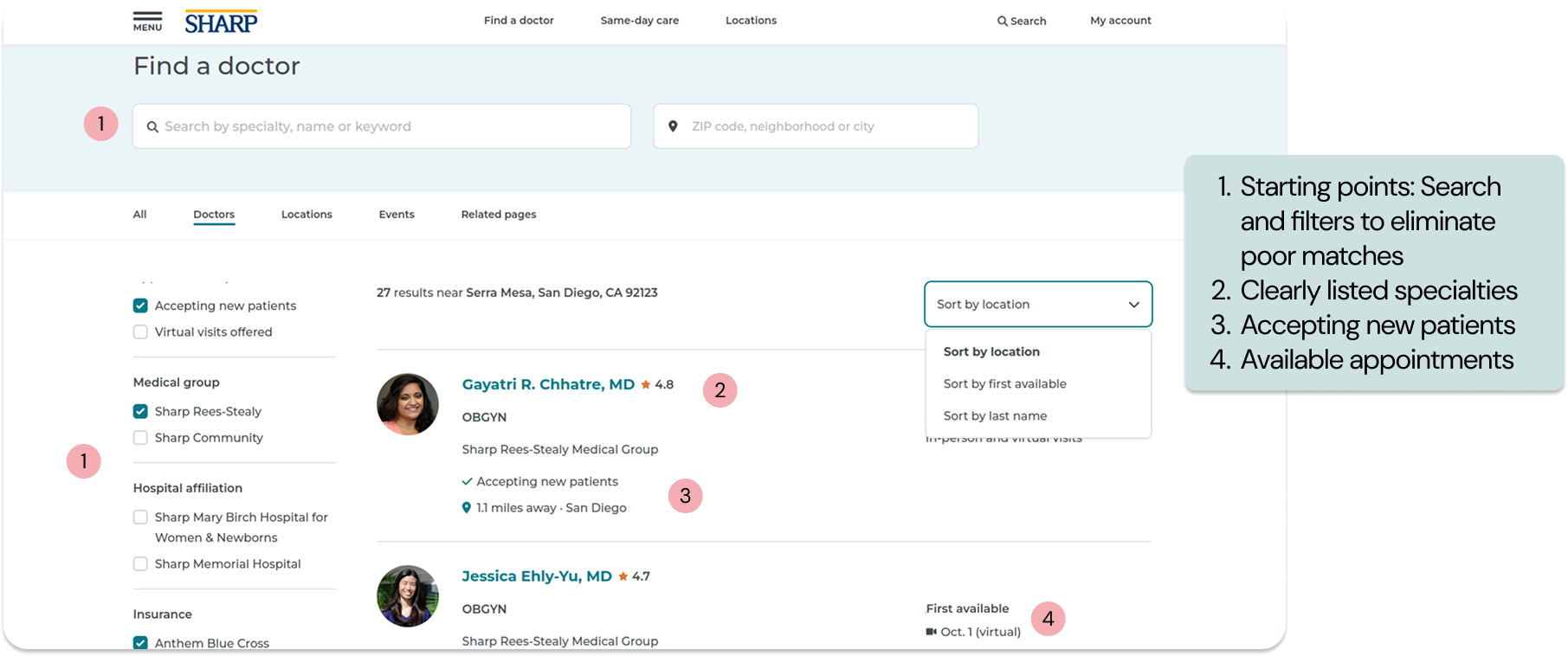This screenshot has height=656, width=1568.
Task: Click First available label for Jessica Ehly-Yu
Action: [967, 608]
